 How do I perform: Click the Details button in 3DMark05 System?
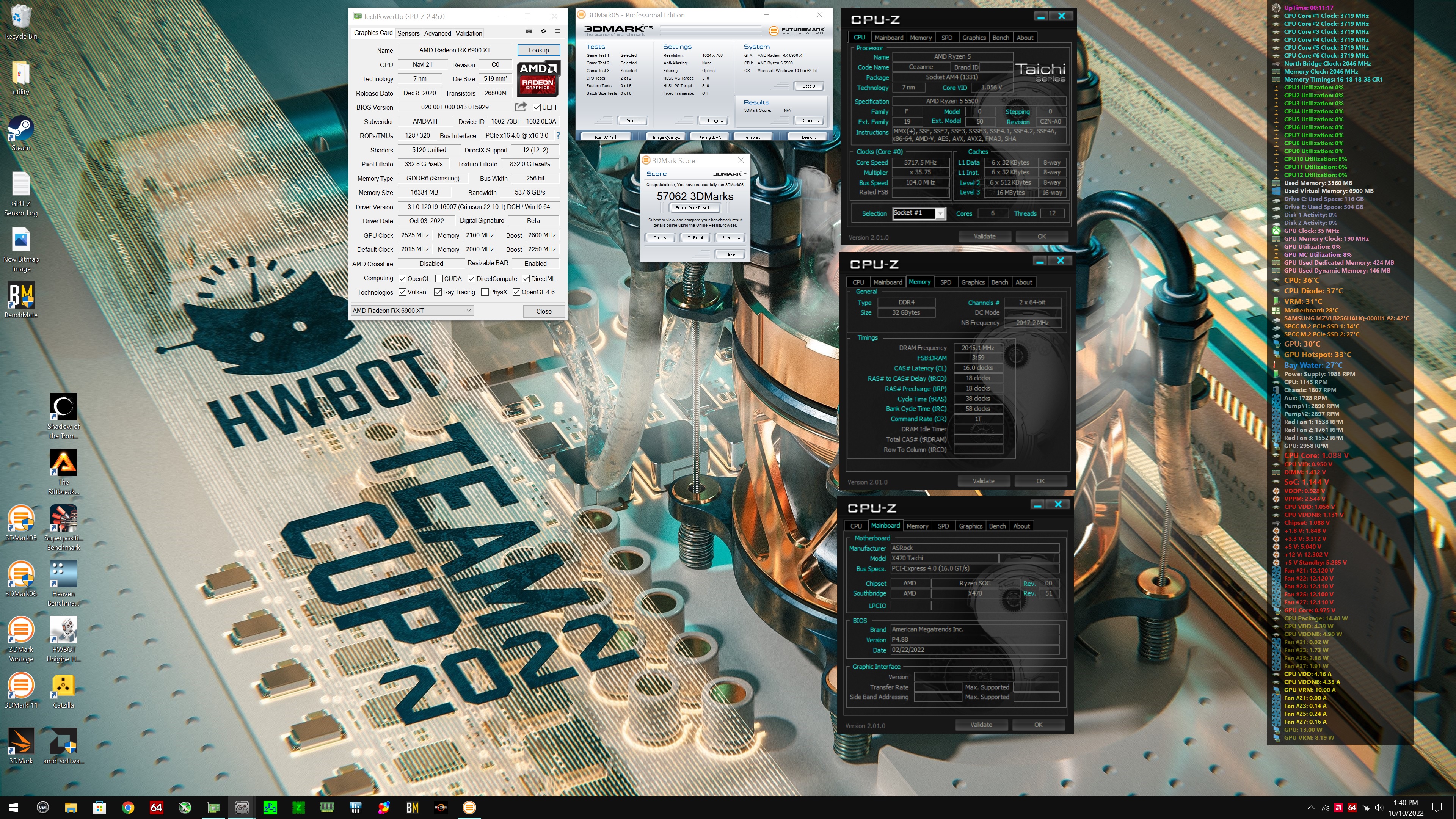pos(810,86)
